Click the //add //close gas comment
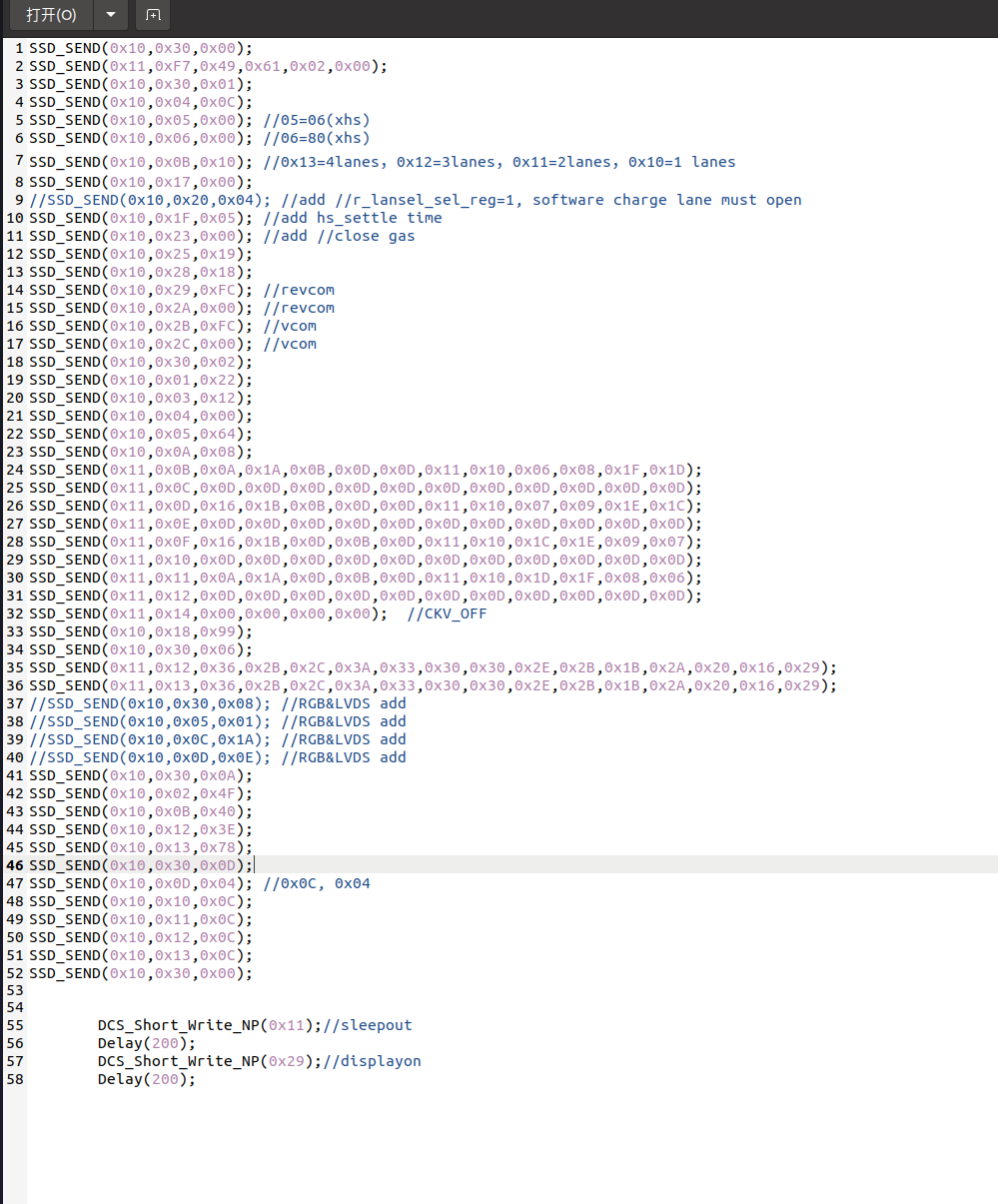998x1204 pixels. 339,236
